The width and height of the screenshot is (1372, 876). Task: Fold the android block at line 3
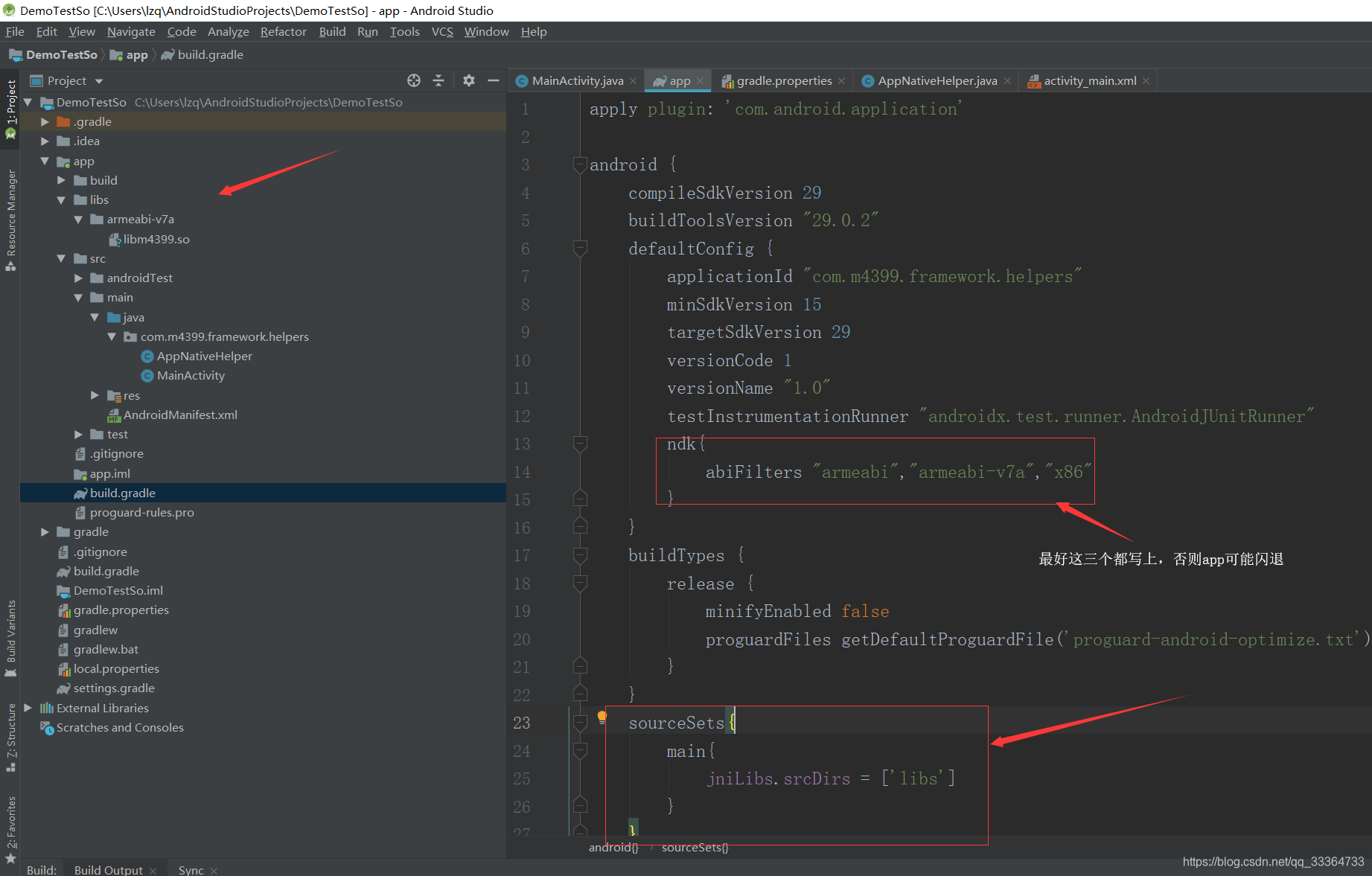581,164
